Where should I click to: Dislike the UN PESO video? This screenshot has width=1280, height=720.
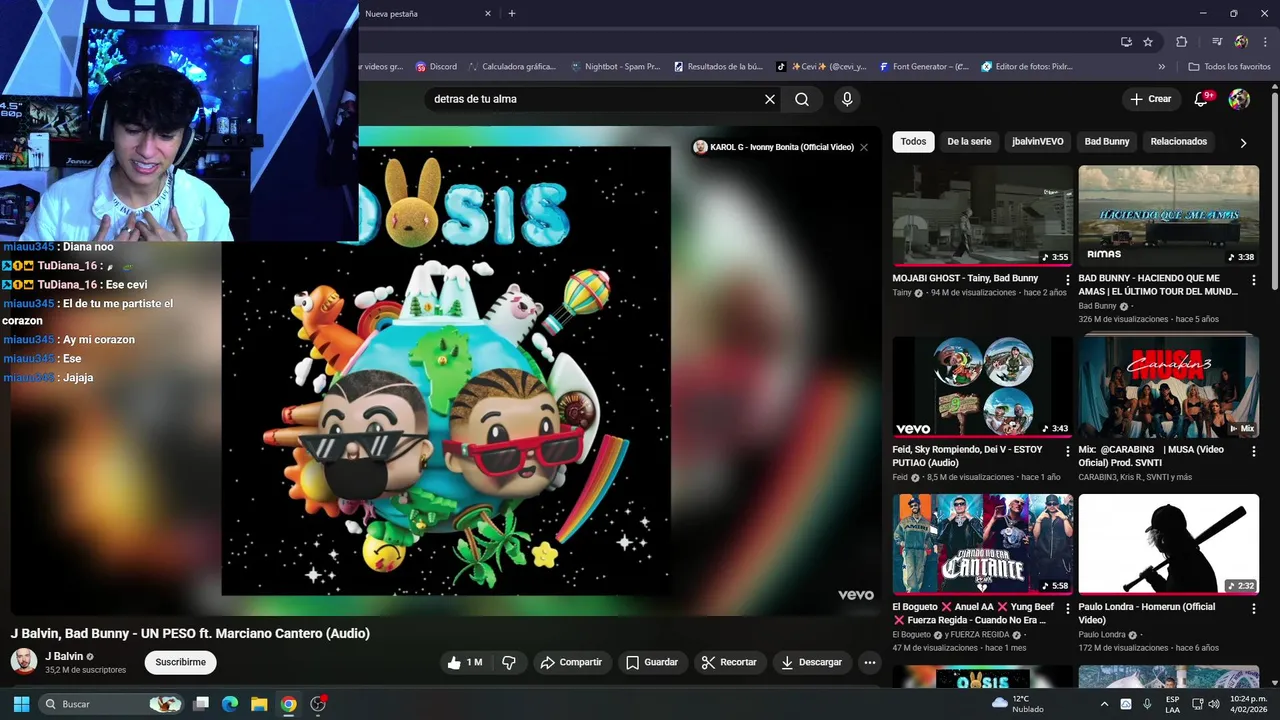509,662
